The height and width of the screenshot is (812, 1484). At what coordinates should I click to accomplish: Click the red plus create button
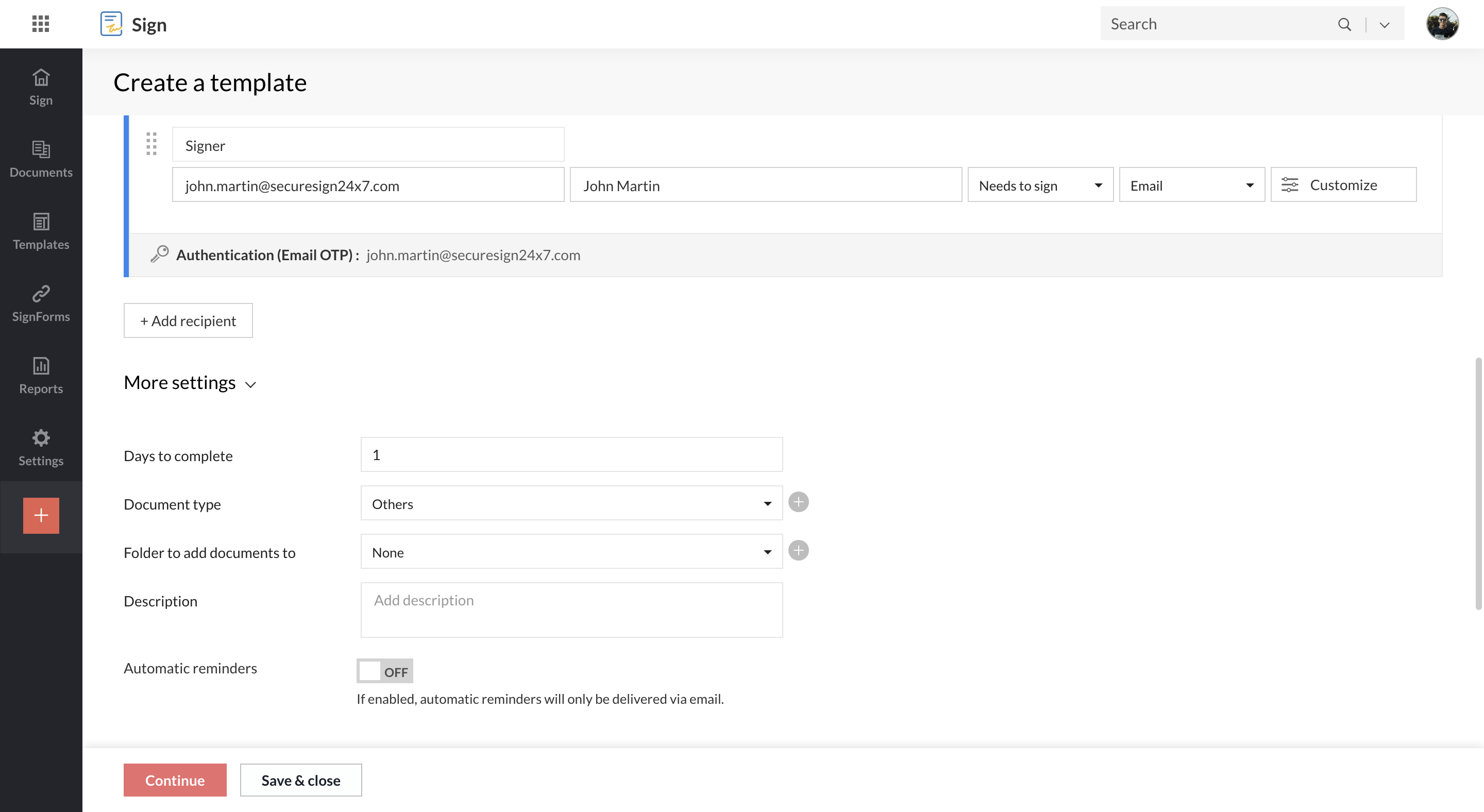pyautogui.click(x=41, y=515)
